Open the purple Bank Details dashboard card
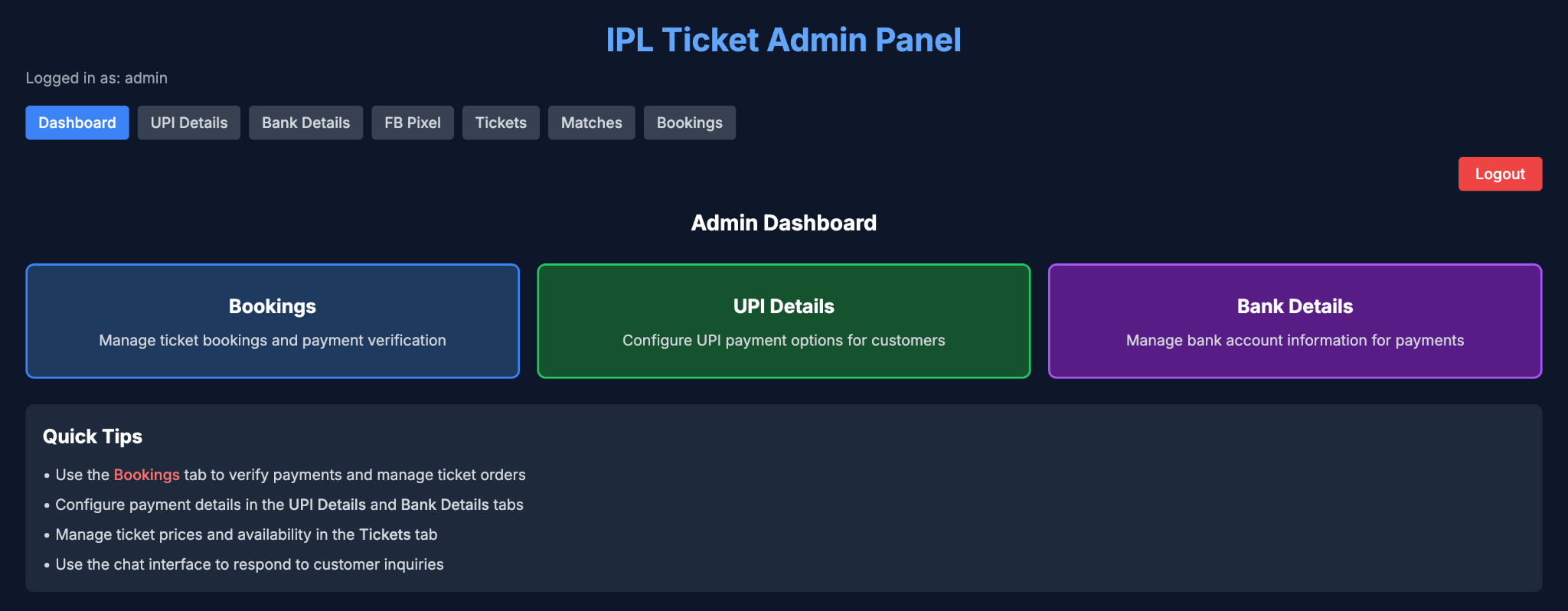 (1295, 321)
